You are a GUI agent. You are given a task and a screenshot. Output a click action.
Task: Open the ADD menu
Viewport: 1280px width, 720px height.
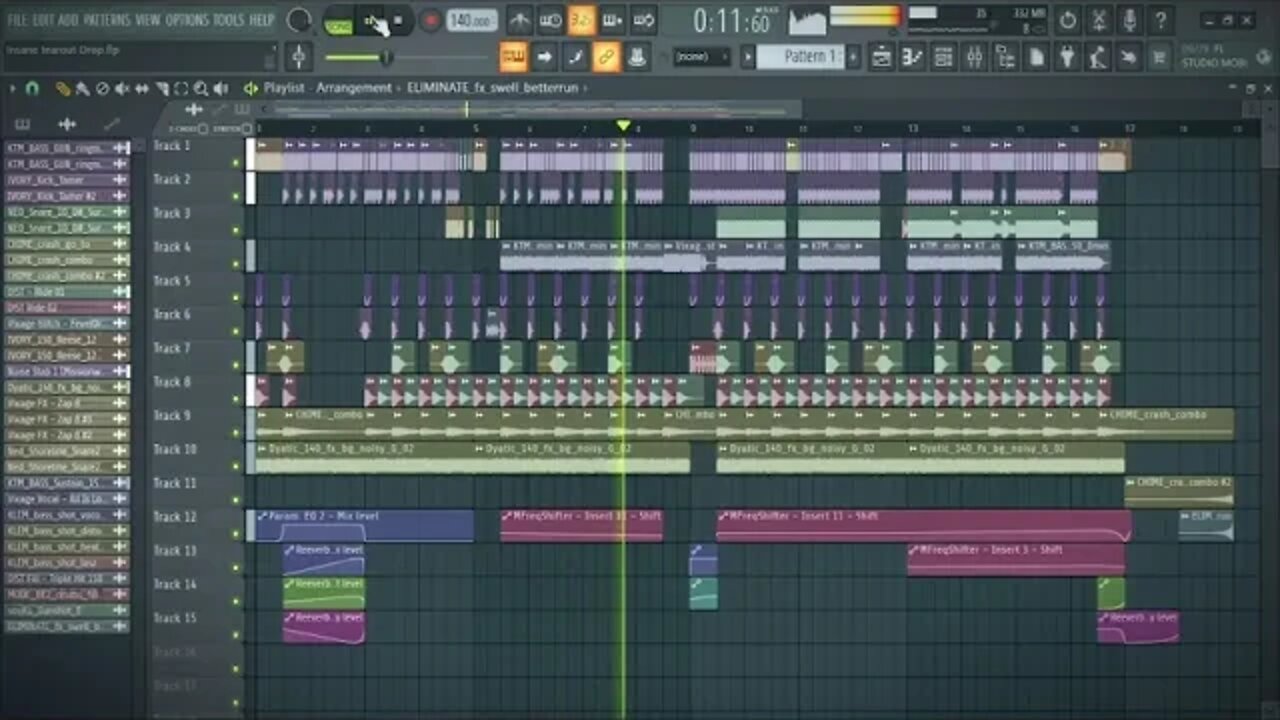tap(68, 20)
